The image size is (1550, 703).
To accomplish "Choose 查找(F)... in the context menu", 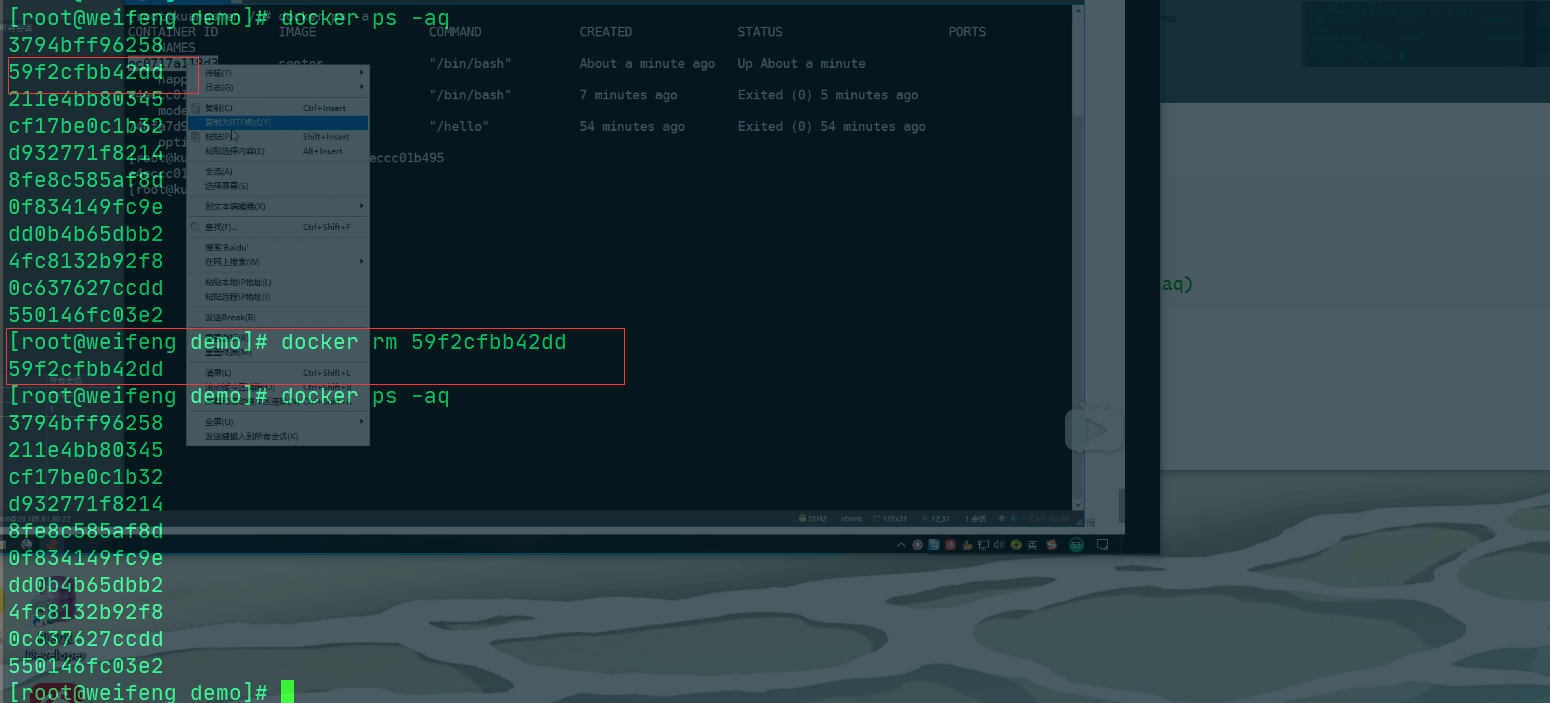I will tap(277, 227).
